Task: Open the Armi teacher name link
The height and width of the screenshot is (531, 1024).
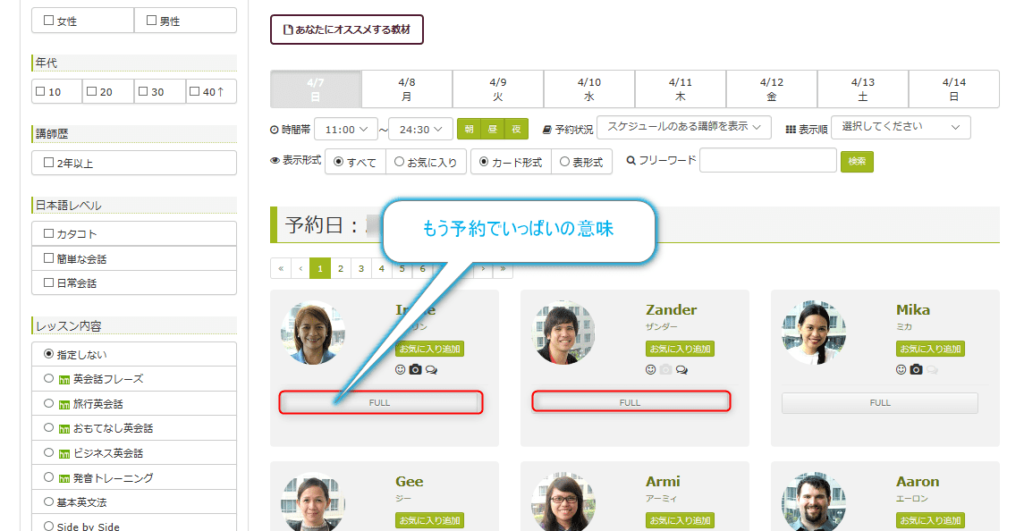Action: [x=662, y=481]
